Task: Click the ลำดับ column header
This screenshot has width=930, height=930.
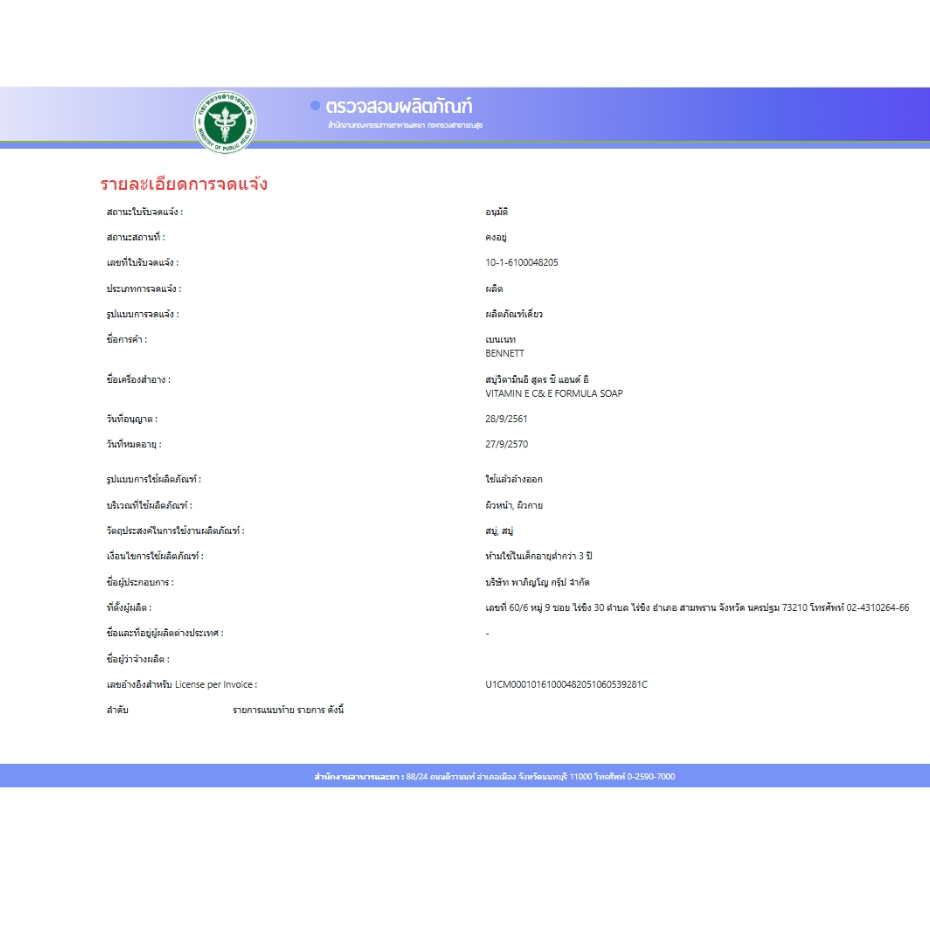Action: [117, 710]
